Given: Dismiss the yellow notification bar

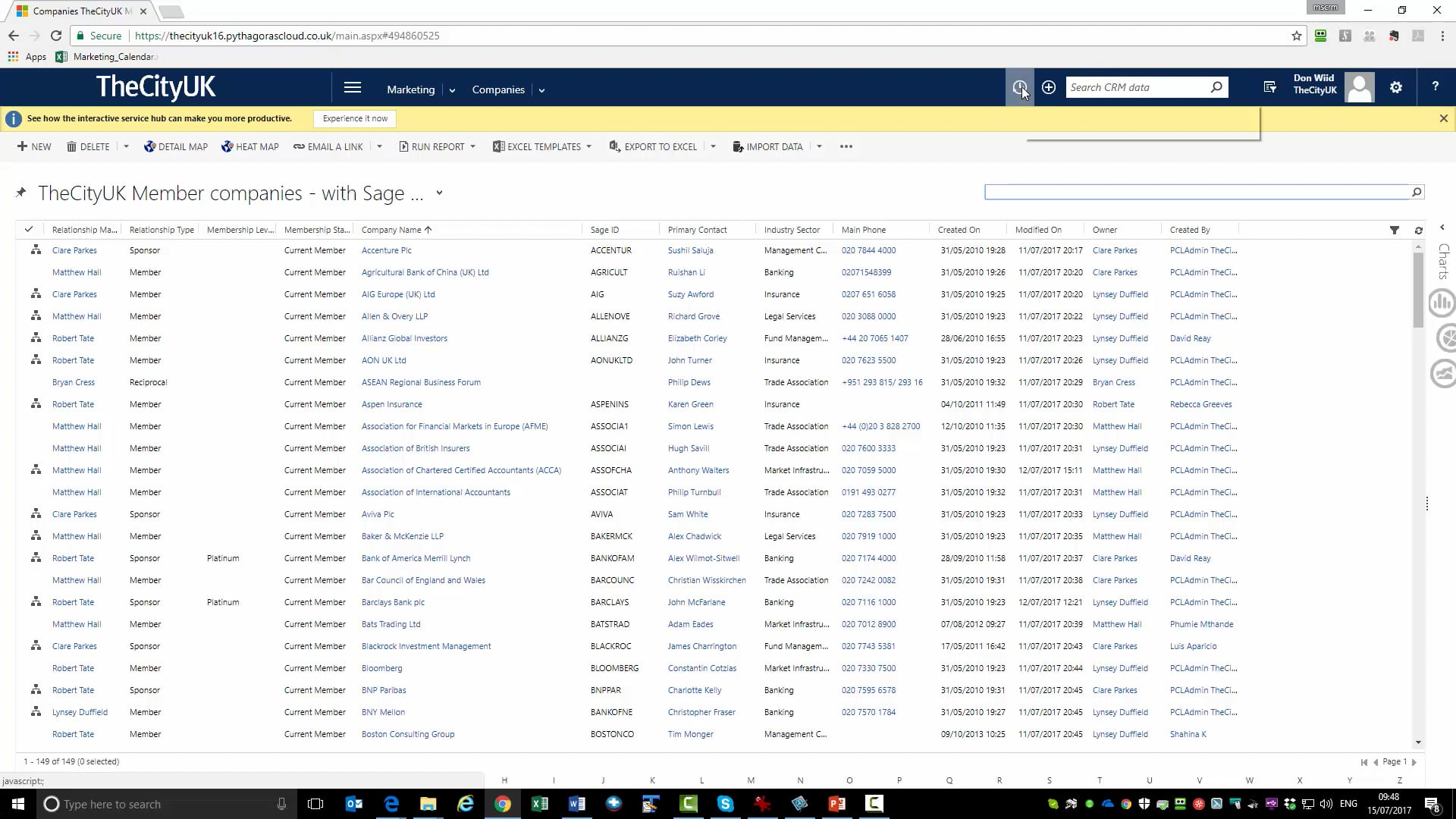Looking at the screenshot, I should [x=1444, y=118].
